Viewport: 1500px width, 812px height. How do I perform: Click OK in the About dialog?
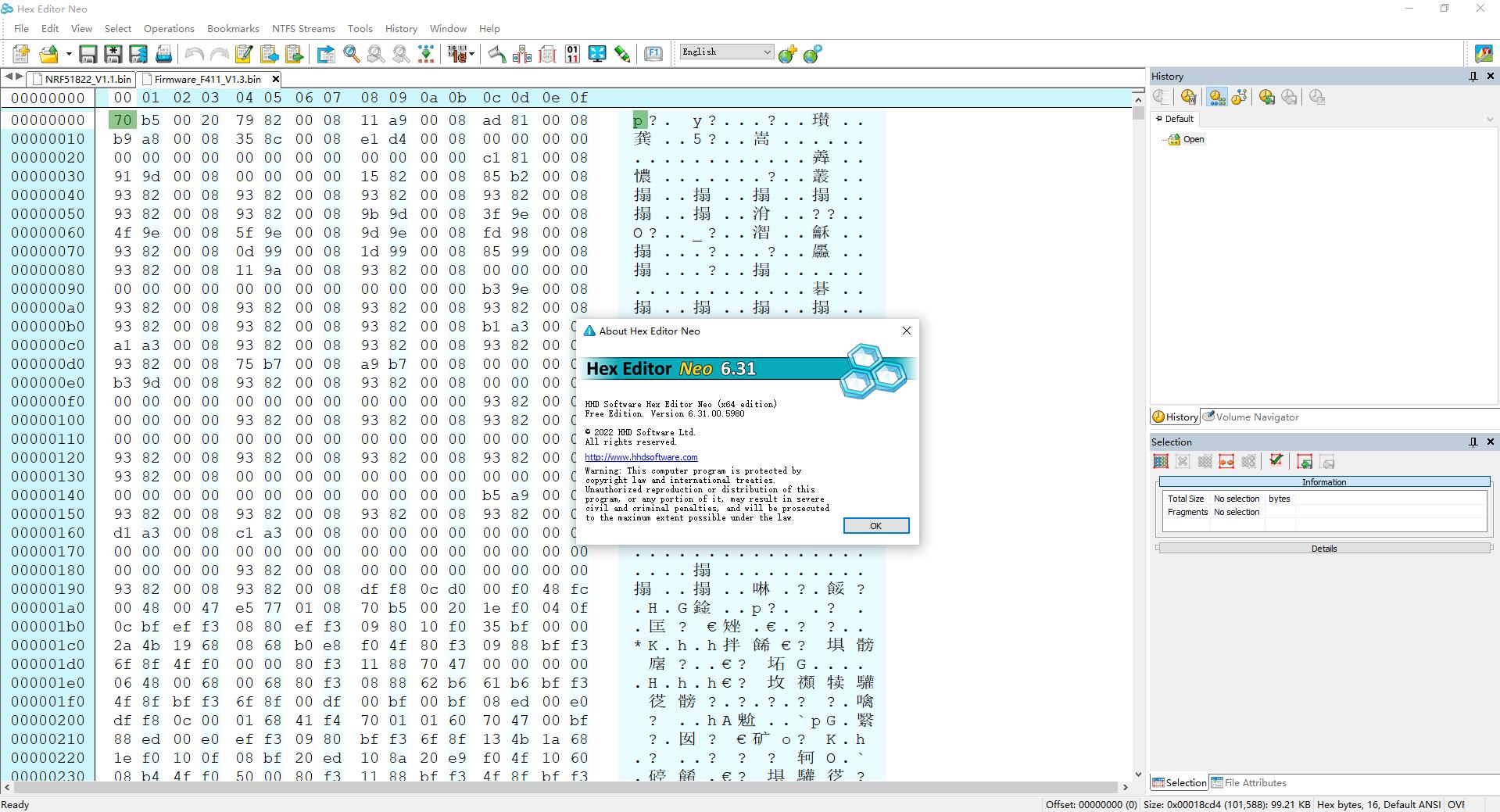point(875,526)
